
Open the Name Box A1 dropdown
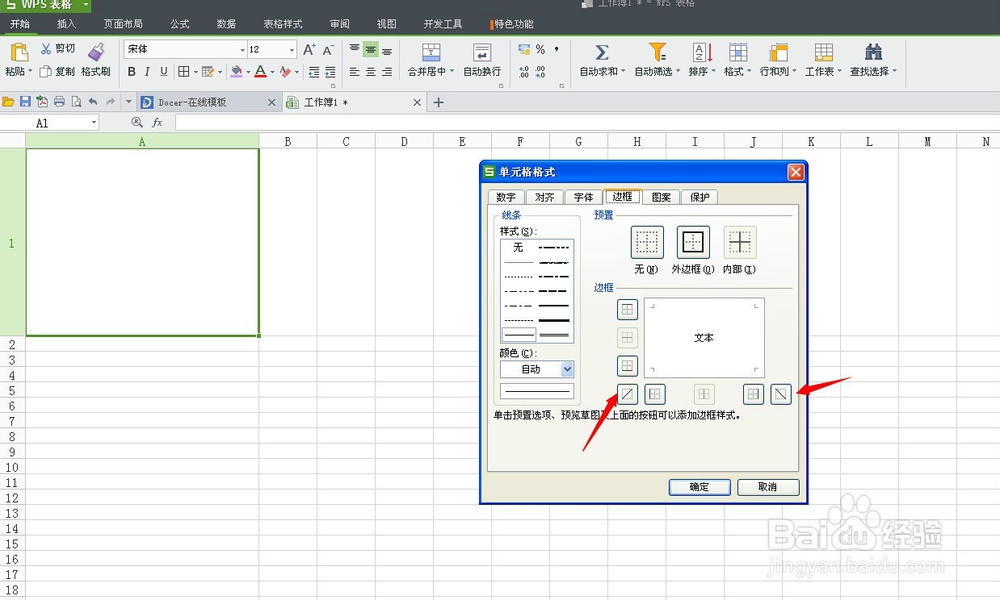[94, 122]
